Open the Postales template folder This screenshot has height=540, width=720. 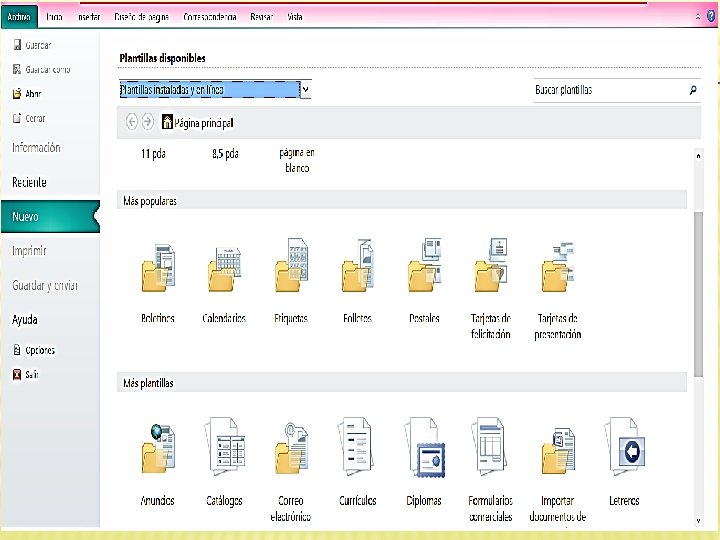(424, 265)
